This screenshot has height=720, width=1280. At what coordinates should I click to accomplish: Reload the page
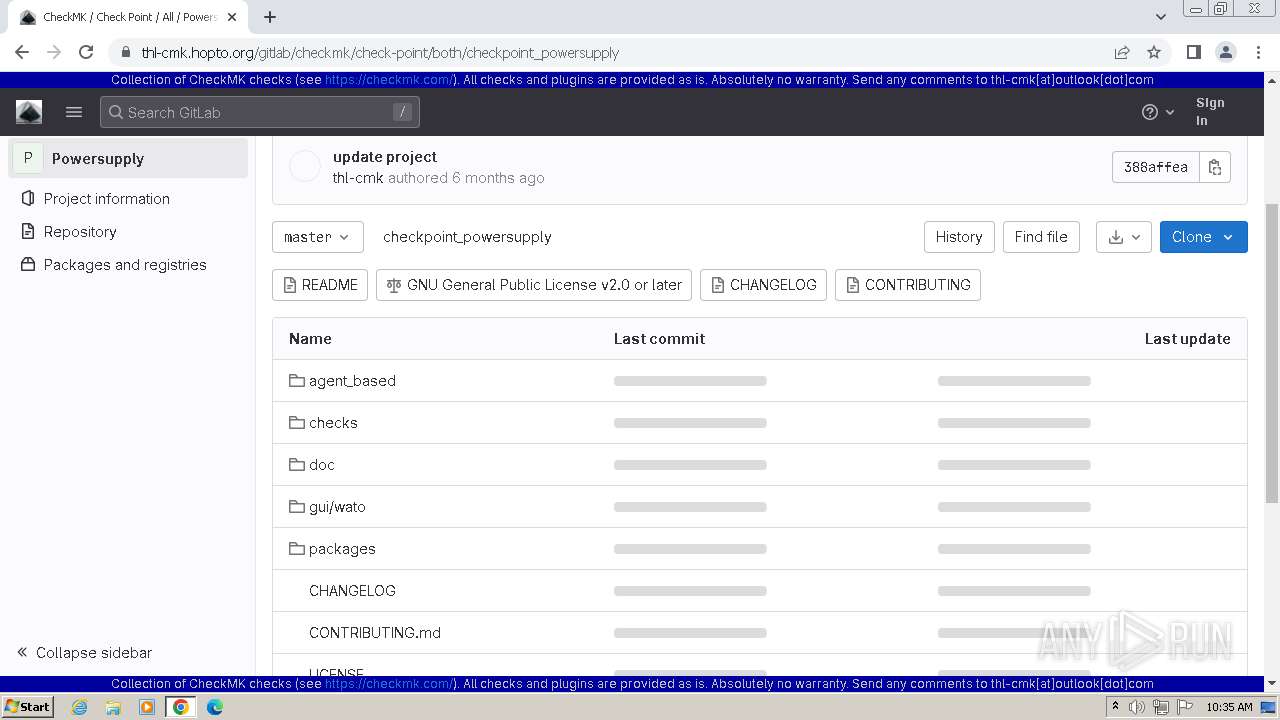pyautogui.click(x=86, y=52)
